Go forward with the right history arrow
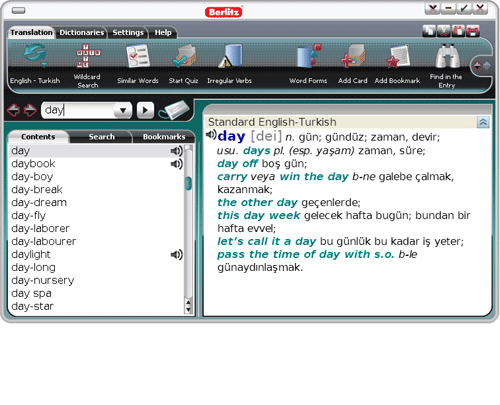This screenshot has height=405, width=500. tap(30, 110)
